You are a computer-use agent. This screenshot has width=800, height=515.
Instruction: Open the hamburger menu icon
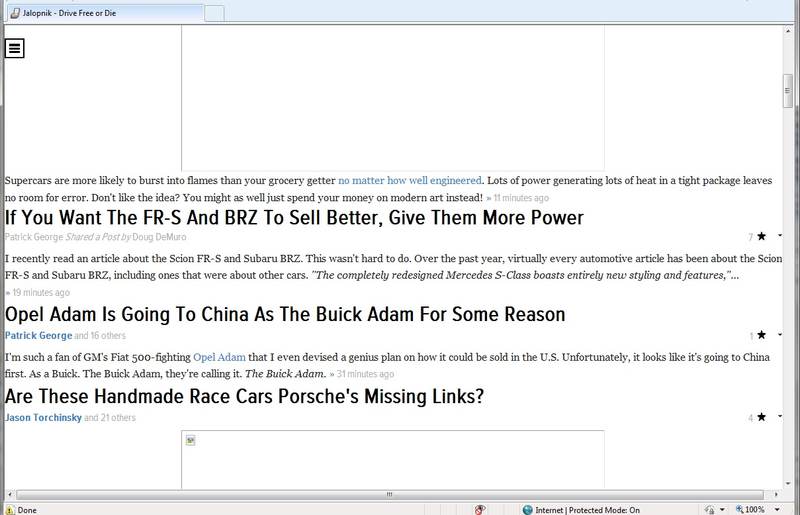tap(14, 48)
